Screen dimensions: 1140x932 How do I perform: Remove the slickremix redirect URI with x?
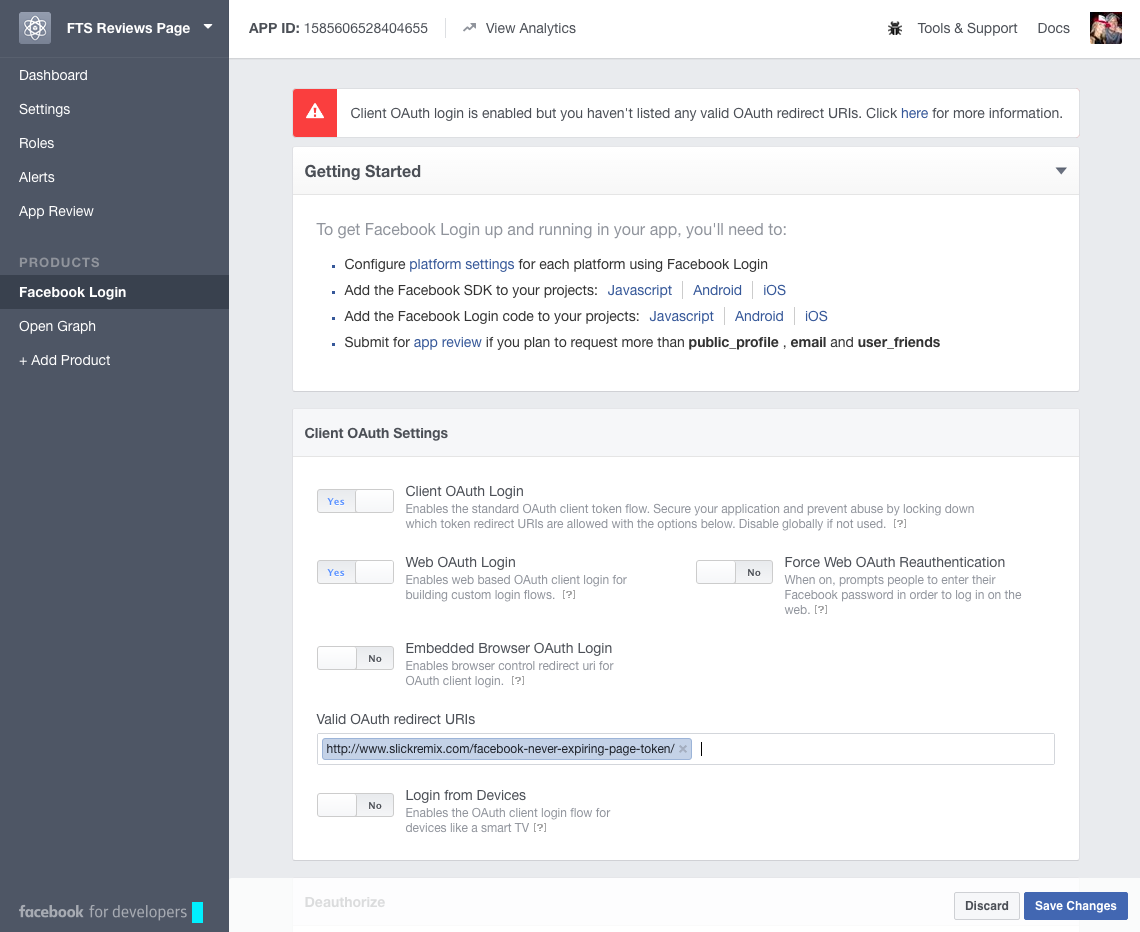coord(683,749)
